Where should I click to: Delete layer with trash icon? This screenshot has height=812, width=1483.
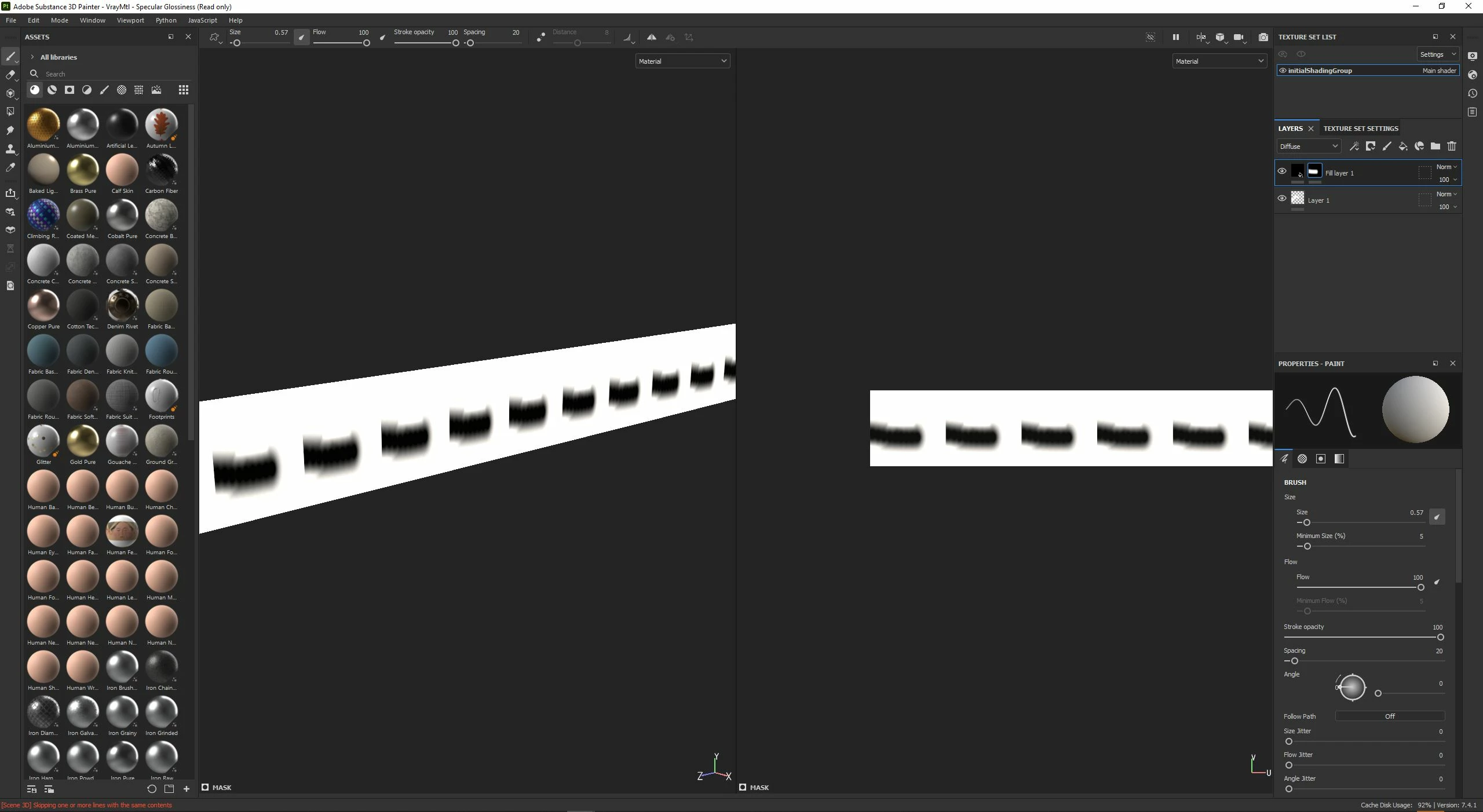tap(1452, 147)
